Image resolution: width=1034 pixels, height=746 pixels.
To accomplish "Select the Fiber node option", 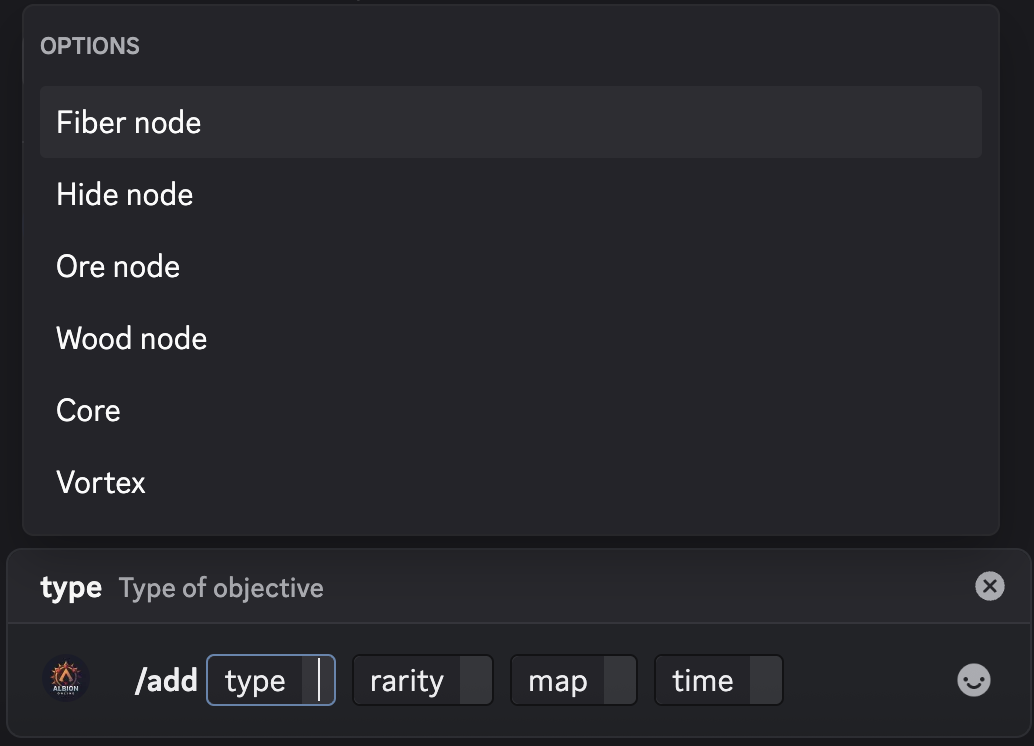I will point(129,123).
